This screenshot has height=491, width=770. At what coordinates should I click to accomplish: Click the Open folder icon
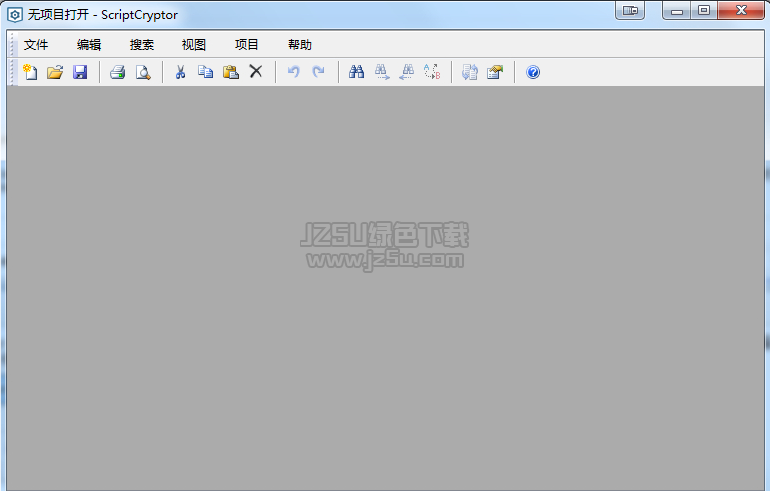pyautogui.click(x=55, y=72)
